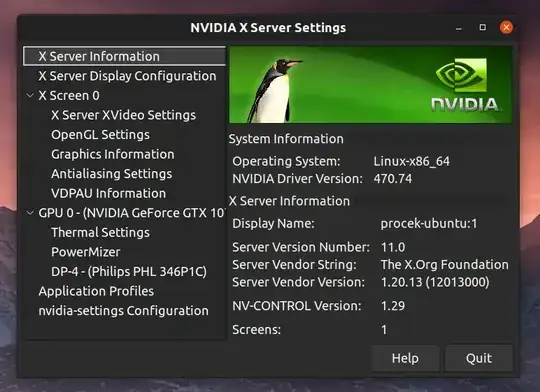Open nvidia-settings Configuration page
Viewport: 540px width, 392px height.
(123, 311)
